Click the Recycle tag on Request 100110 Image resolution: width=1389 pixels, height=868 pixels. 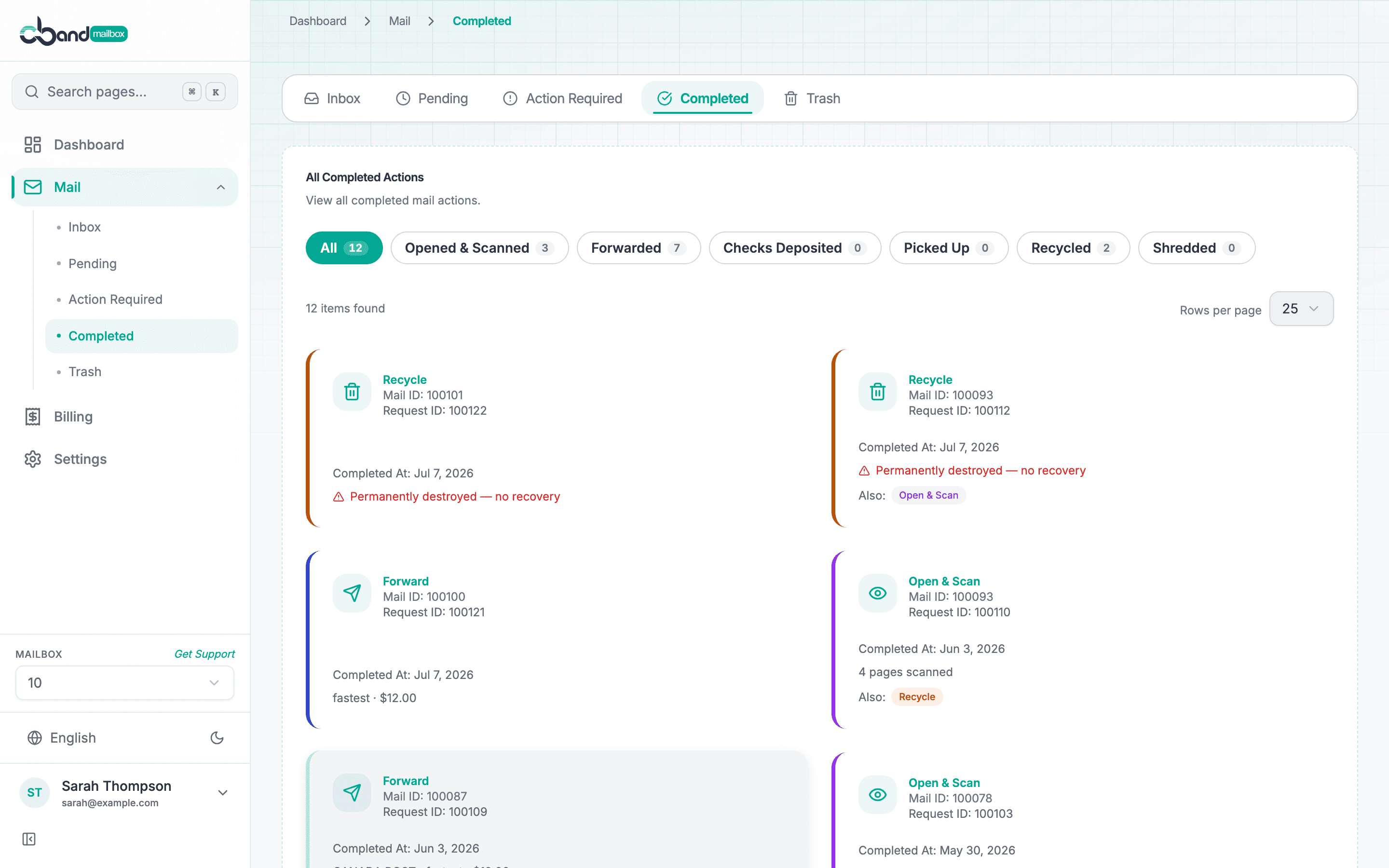(917, 697)
